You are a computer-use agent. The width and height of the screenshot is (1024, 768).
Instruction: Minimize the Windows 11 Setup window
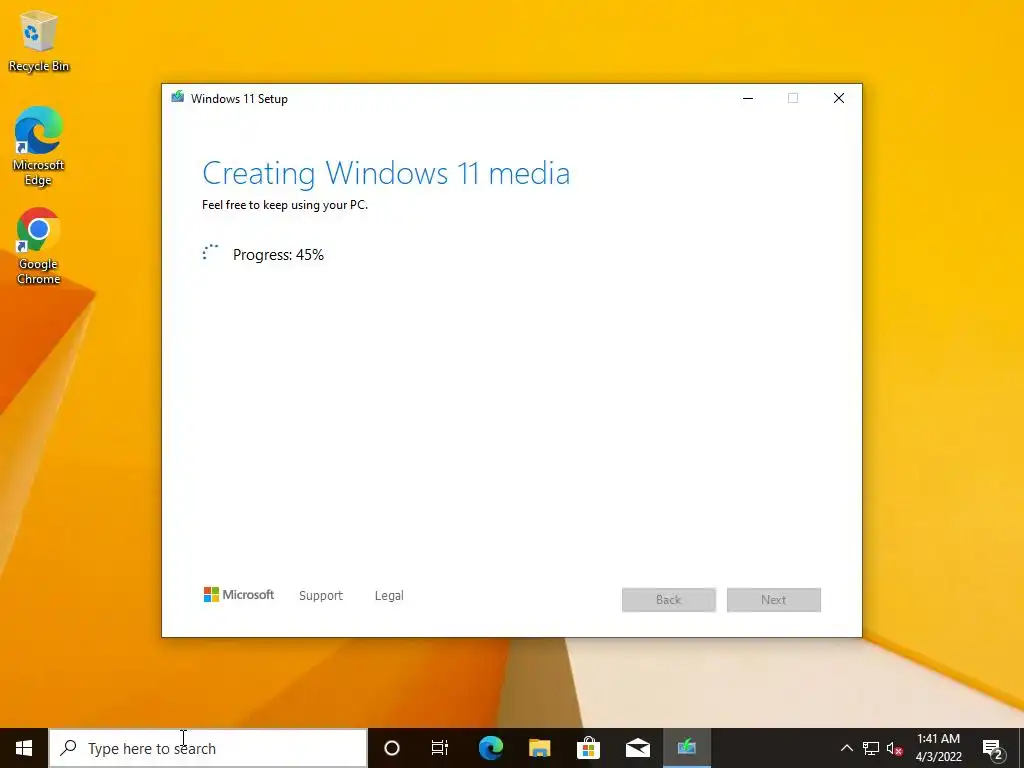click(x=748, y=98)
